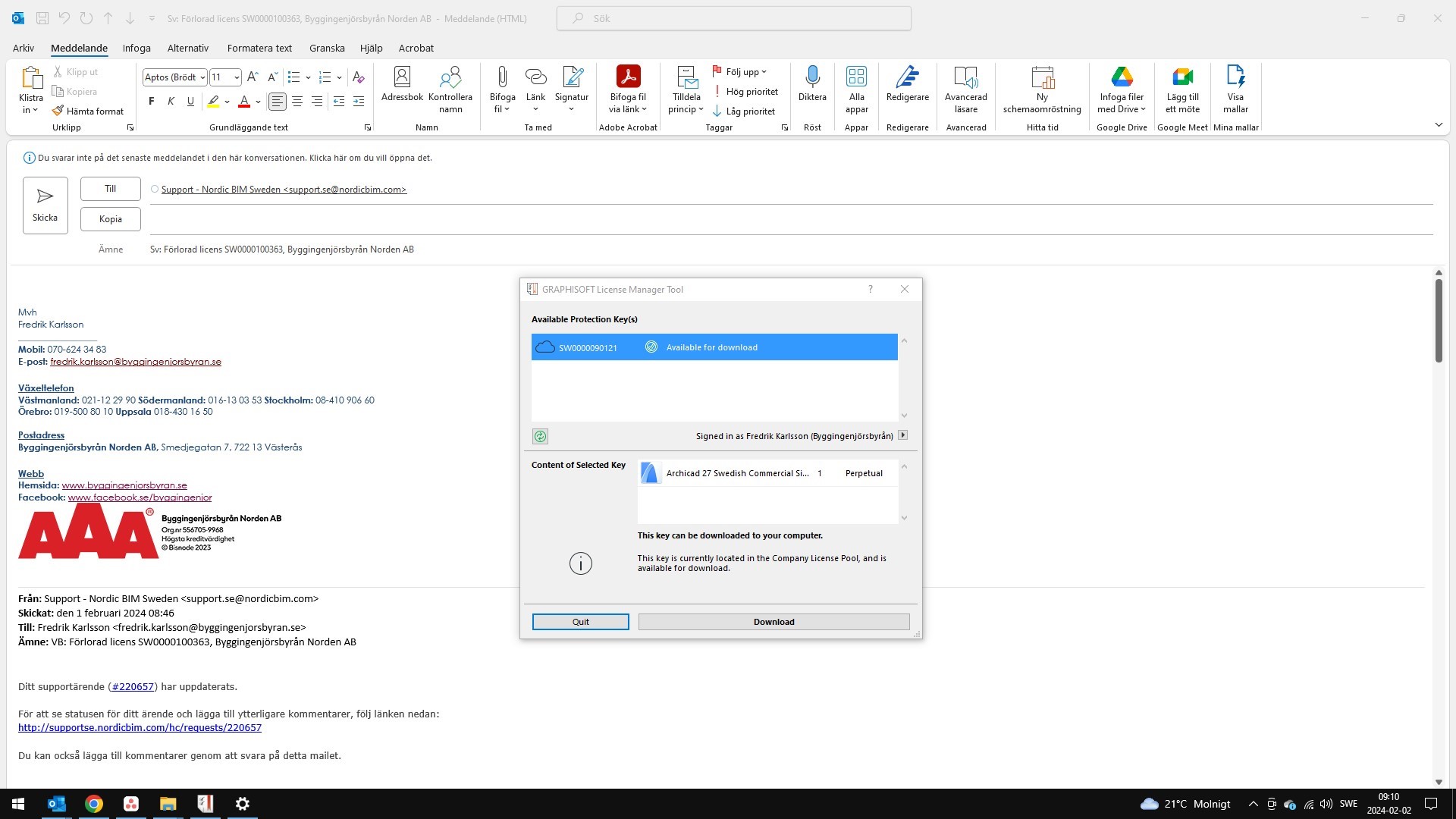Screen dimensions: 1456x819
Task: Click the refresh keys icon in License Manager
Action: pos(540,436)
